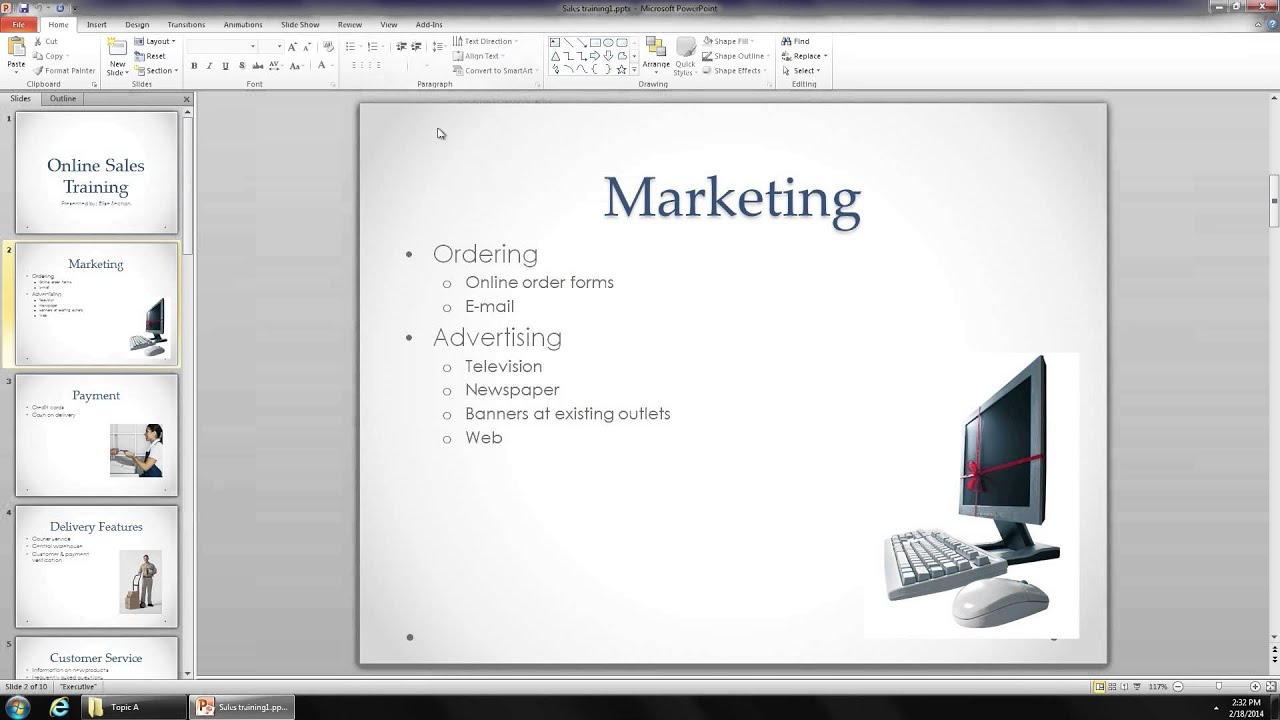Select the Delivery Features slide thumbnail
The width and height of the screenshot is (1280, 720).
[96, 566]
